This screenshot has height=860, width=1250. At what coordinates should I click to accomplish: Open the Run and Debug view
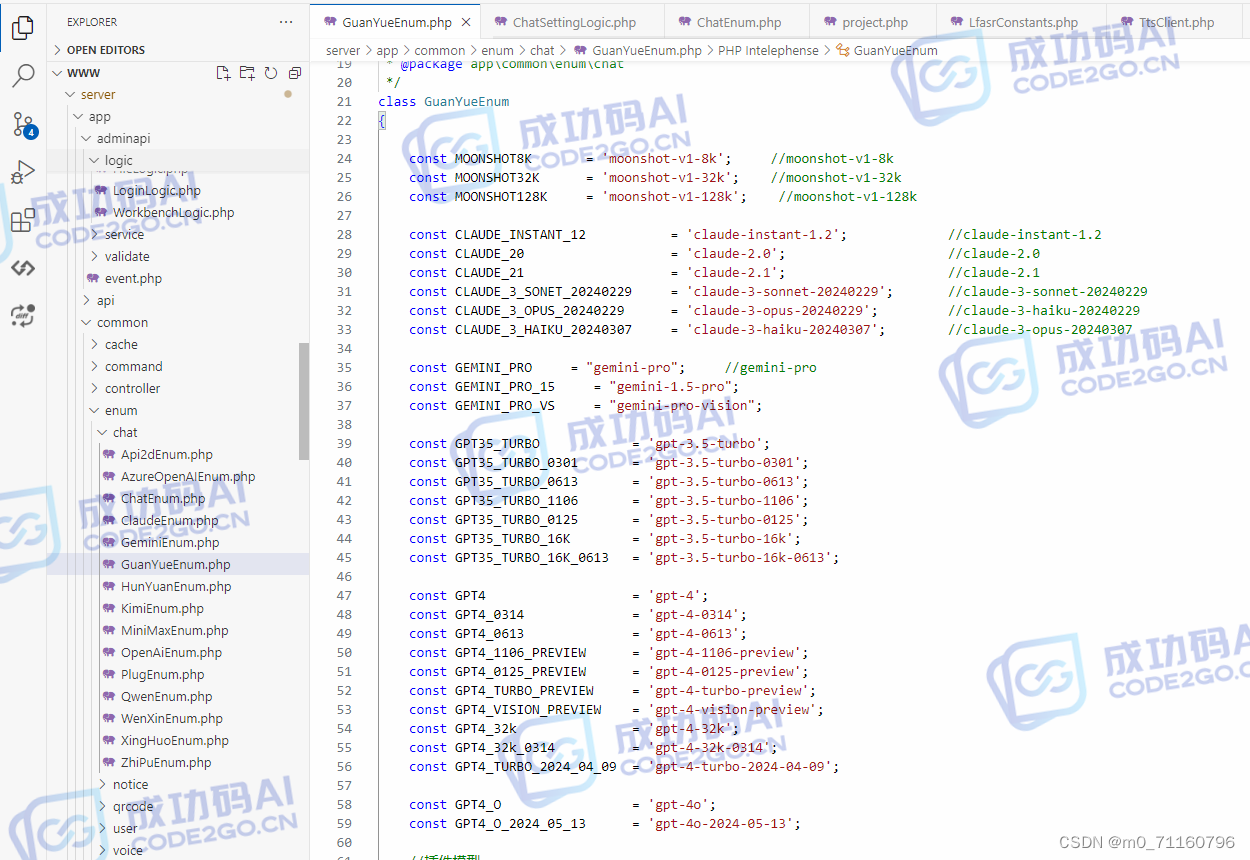23,172
